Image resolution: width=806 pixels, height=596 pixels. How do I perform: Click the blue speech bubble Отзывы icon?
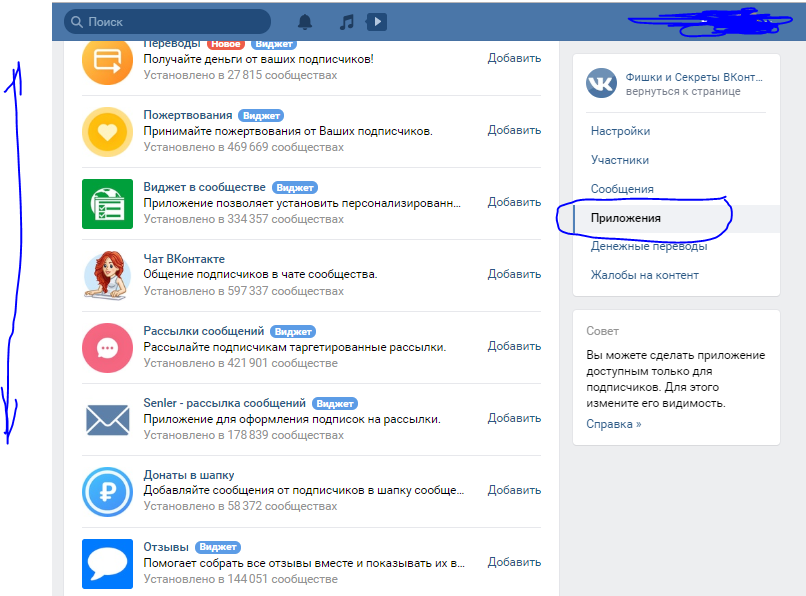click(x=107, y=564)
